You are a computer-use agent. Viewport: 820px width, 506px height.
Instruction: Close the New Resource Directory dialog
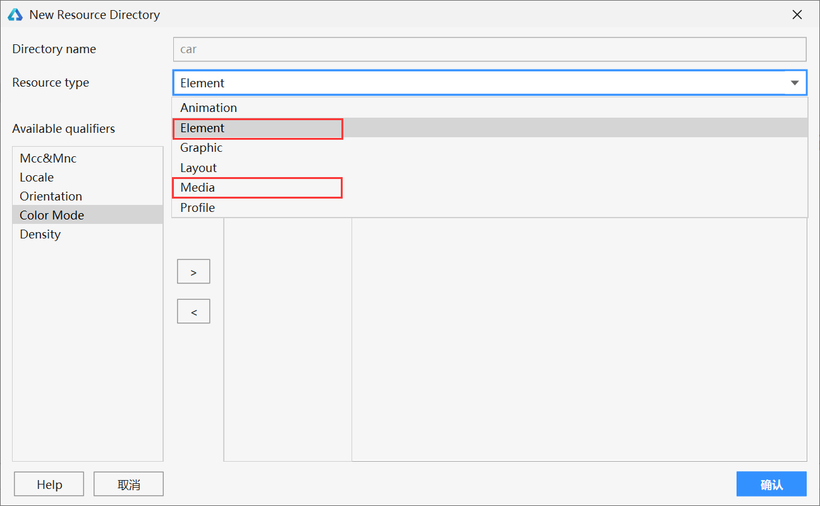796,15
